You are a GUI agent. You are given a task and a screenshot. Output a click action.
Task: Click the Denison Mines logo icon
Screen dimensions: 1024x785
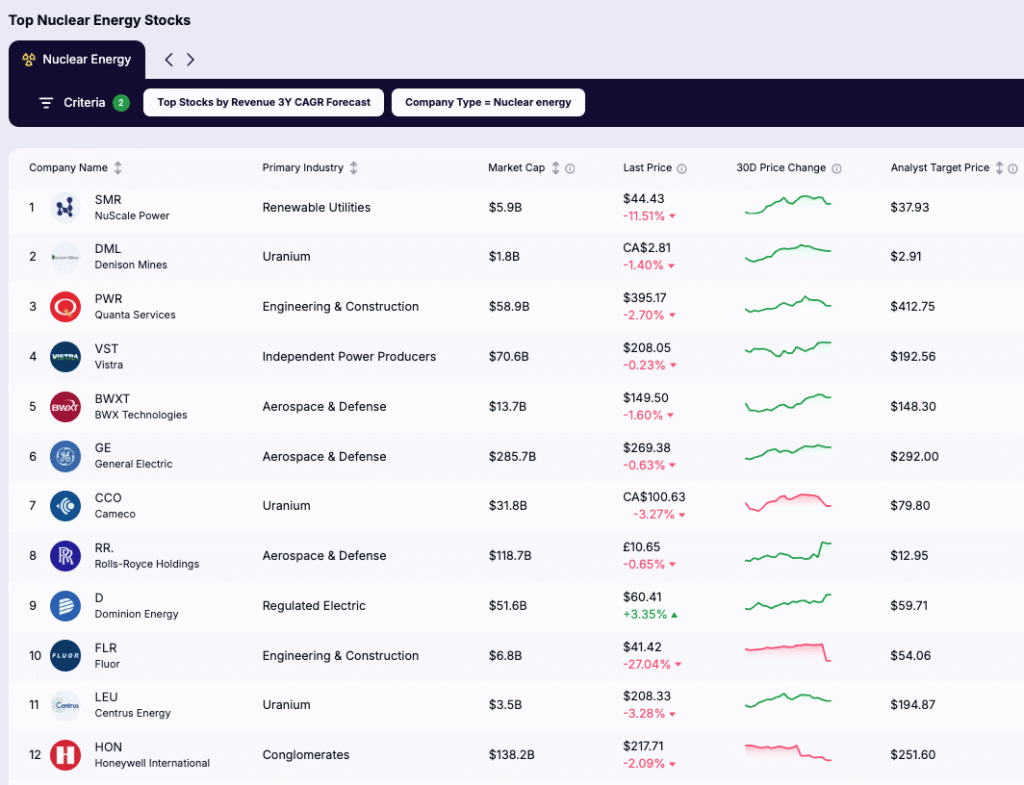tap(65, 257)
